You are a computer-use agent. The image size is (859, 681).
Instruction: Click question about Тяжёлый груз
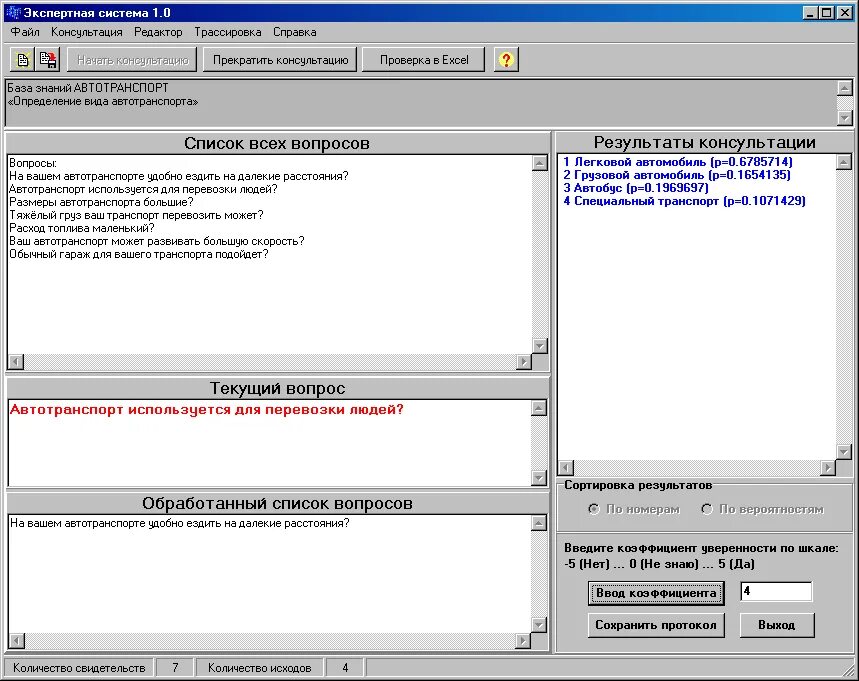(x=136, y=215)
